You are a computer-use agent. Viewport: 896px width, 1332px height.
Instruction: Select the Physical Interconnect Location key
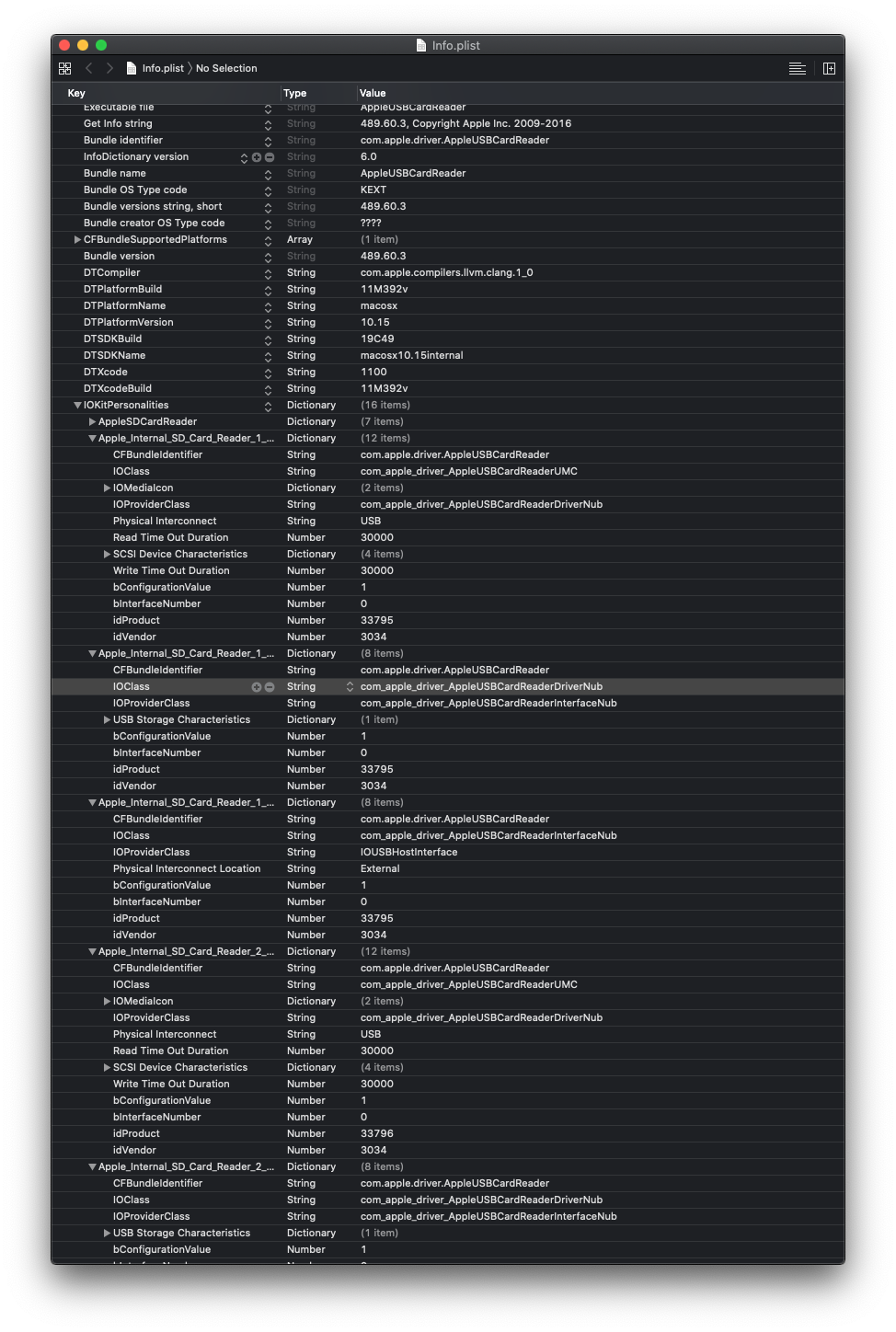point(187,868)
